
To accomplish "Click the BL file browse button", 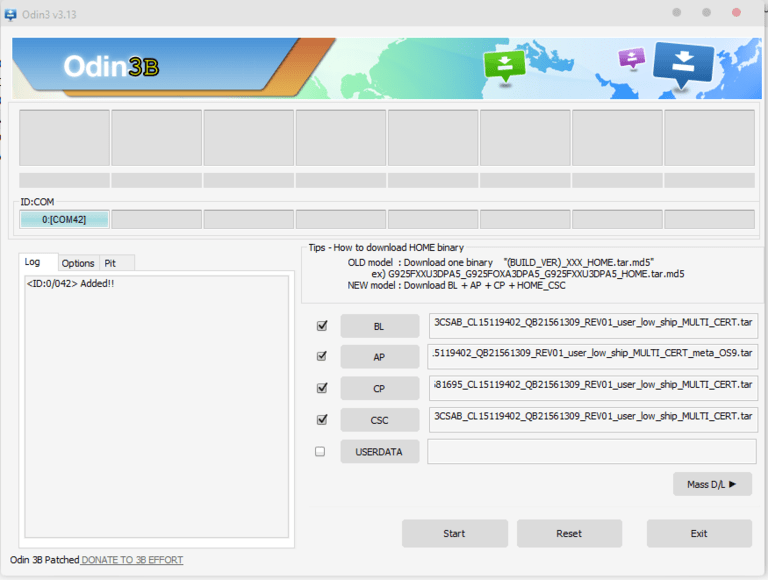I will [380, 326].
